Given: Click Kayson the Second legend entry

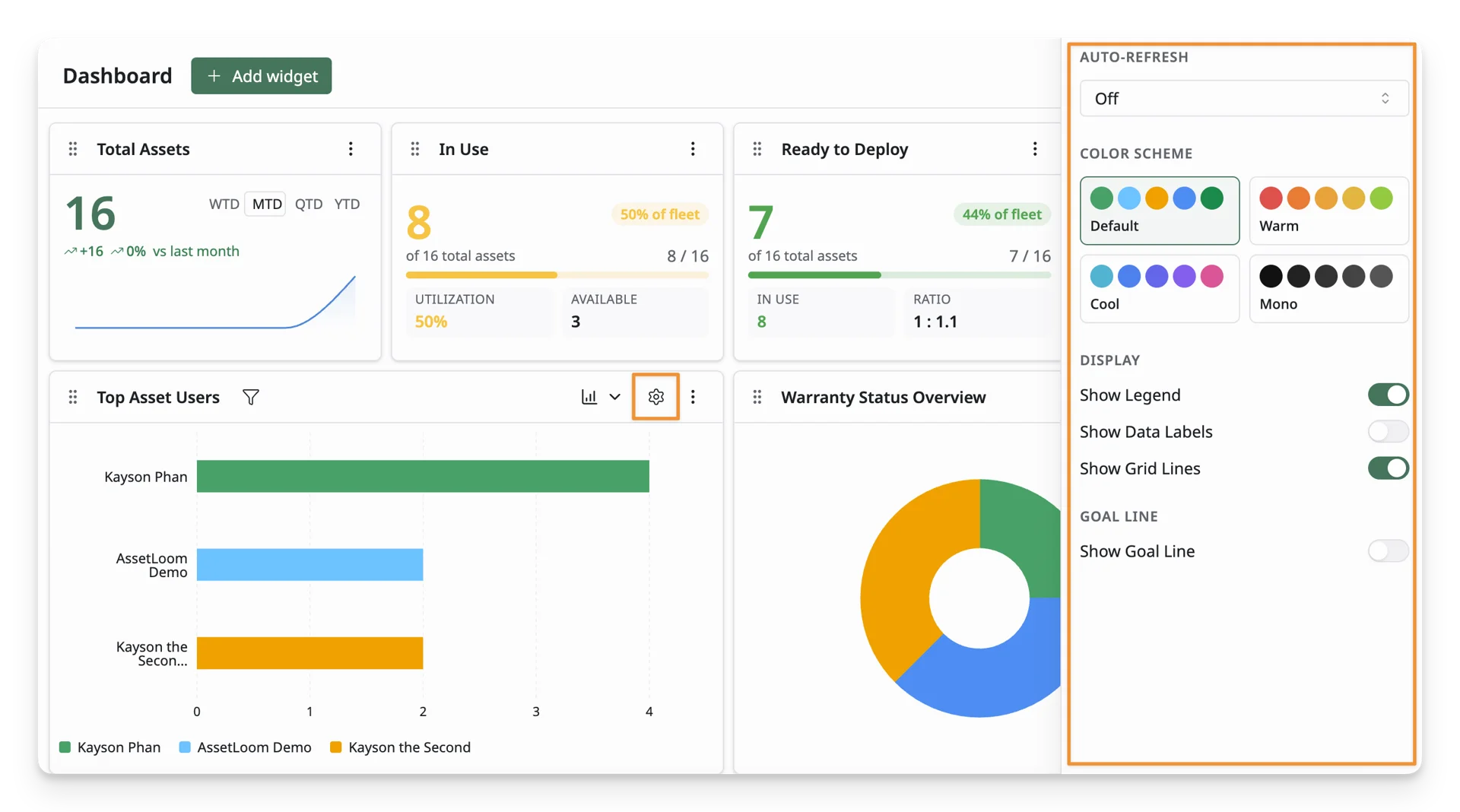Looking at the screenshot, I should (400, 747).
